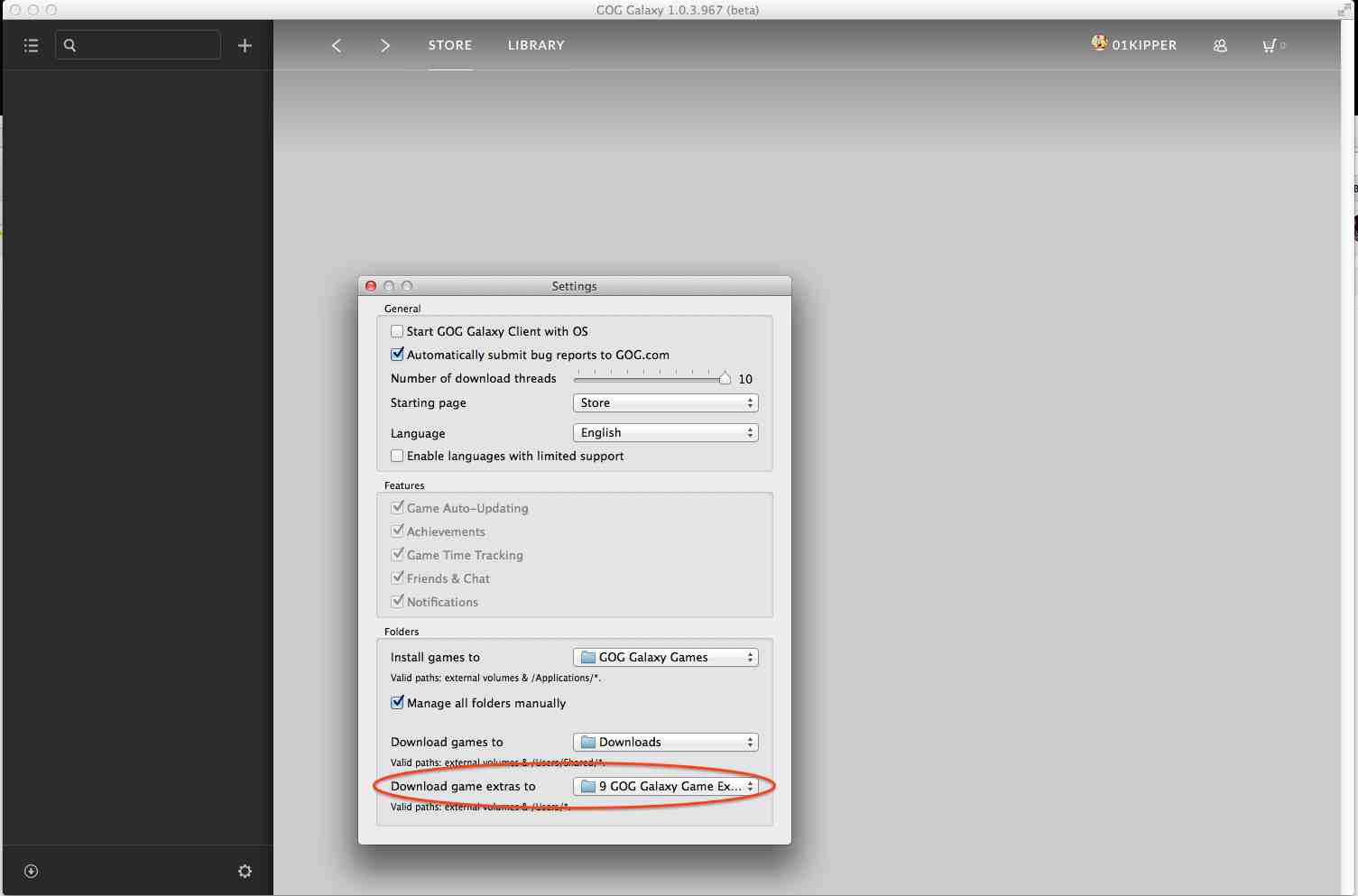This screenshot has height=896, width=1358.
Task: Open the sidebar list menu icon
Action: pyautogui.click(x=31, y=45)
